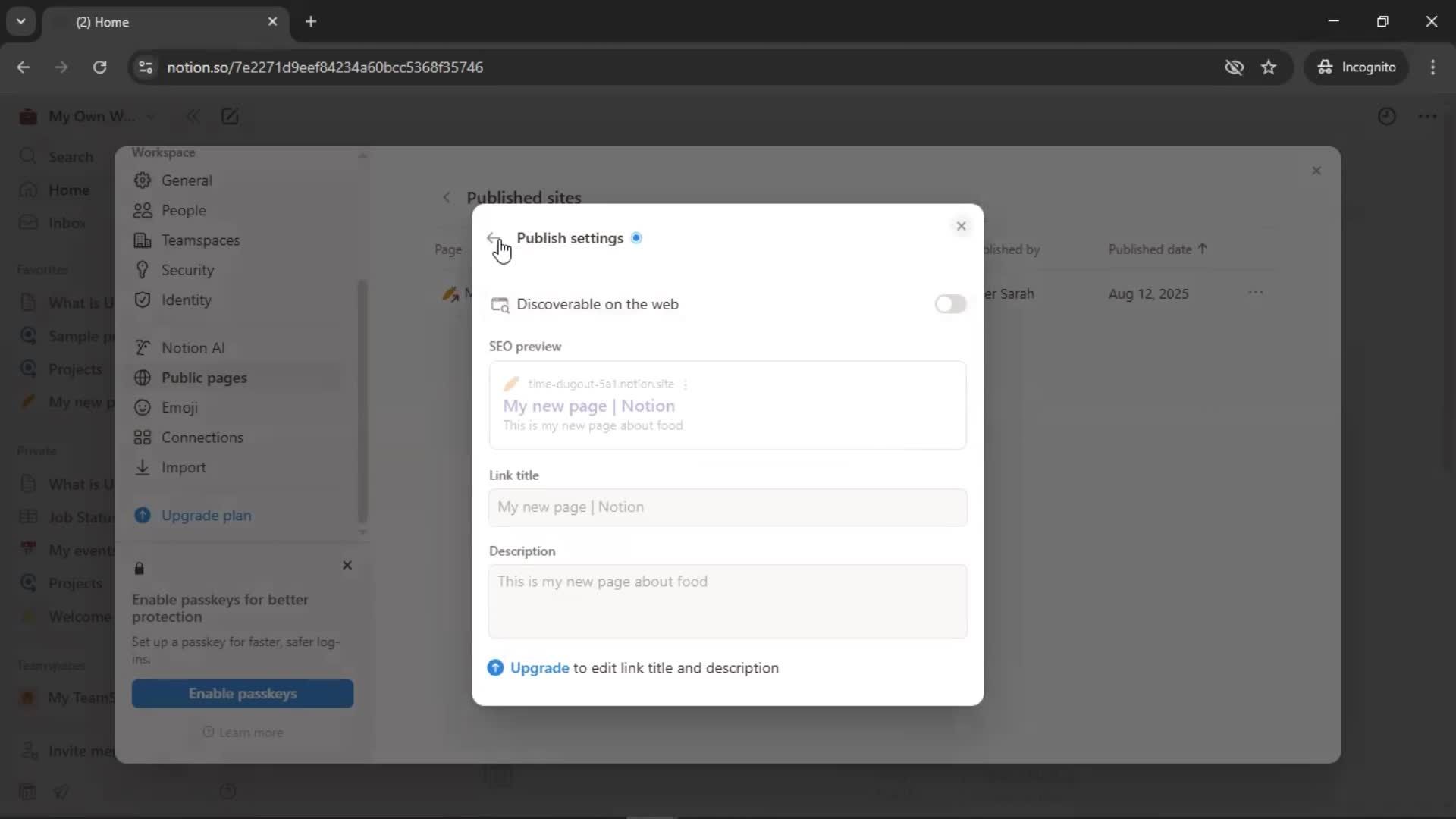Click the Incognito indicator

tap(1356, 67)
